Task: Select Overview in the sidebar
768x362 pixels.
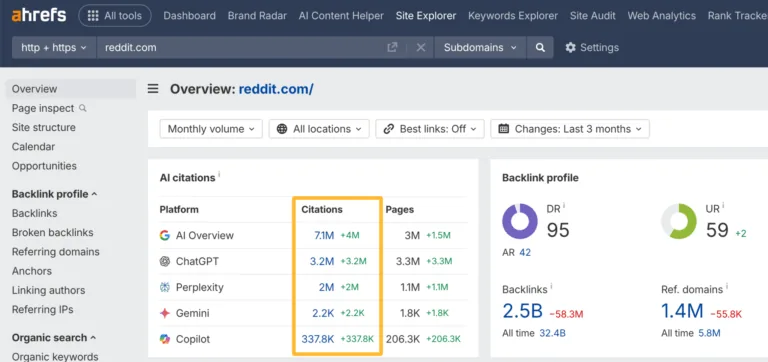Action: [71, 89]
